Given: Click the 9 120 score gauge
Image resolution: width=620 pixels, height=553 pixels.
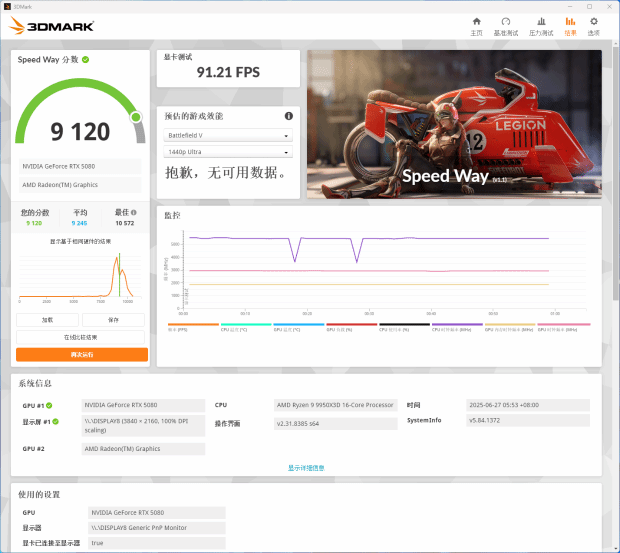Looking at the screenshot, I should pos(80,113).
